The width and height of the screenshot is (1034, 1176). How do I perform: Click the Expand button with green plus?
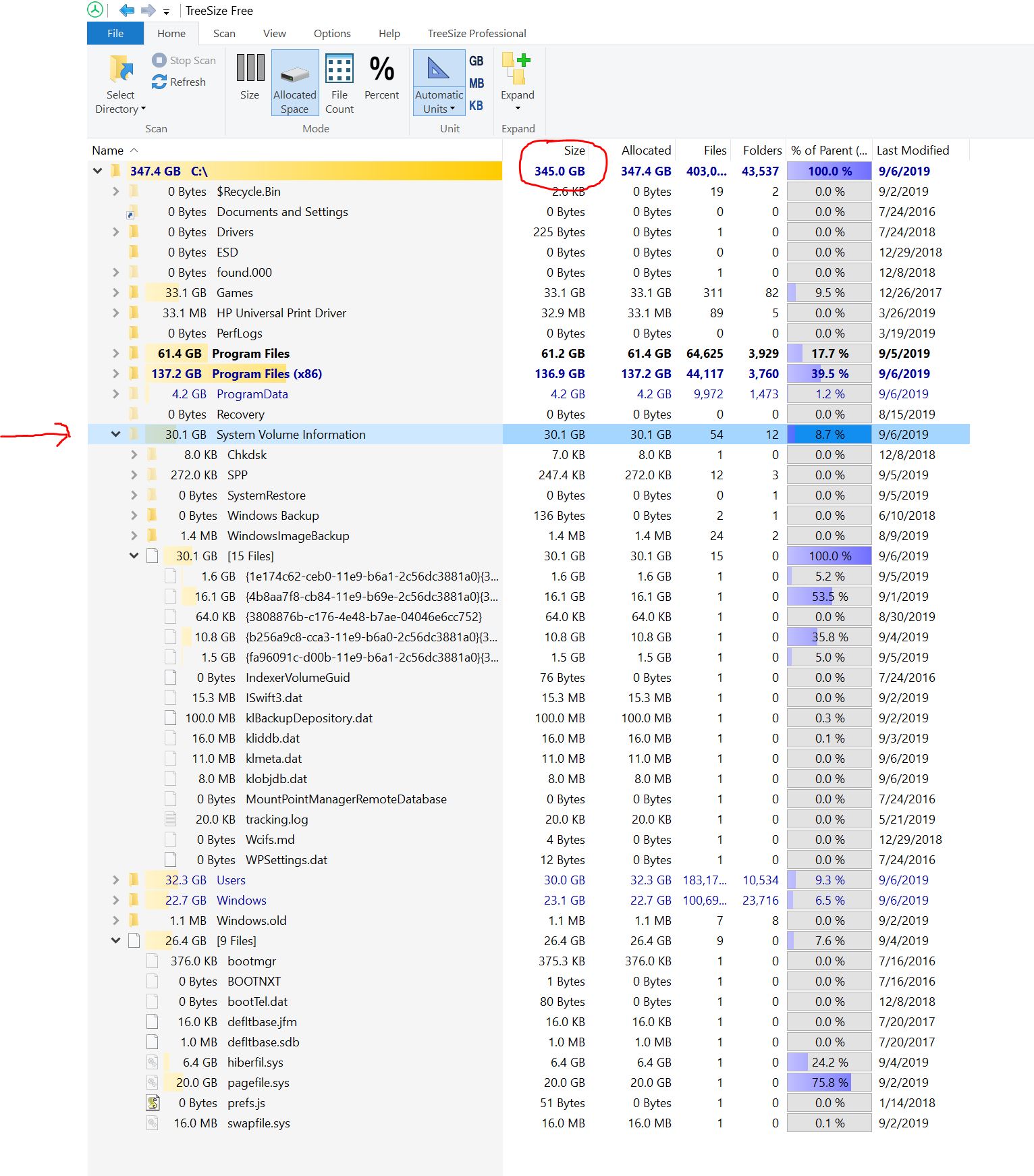click(x=518, y=82)
